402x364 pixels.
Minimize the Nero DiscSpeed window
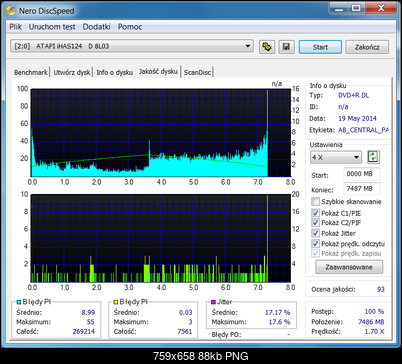click(339, 8)
